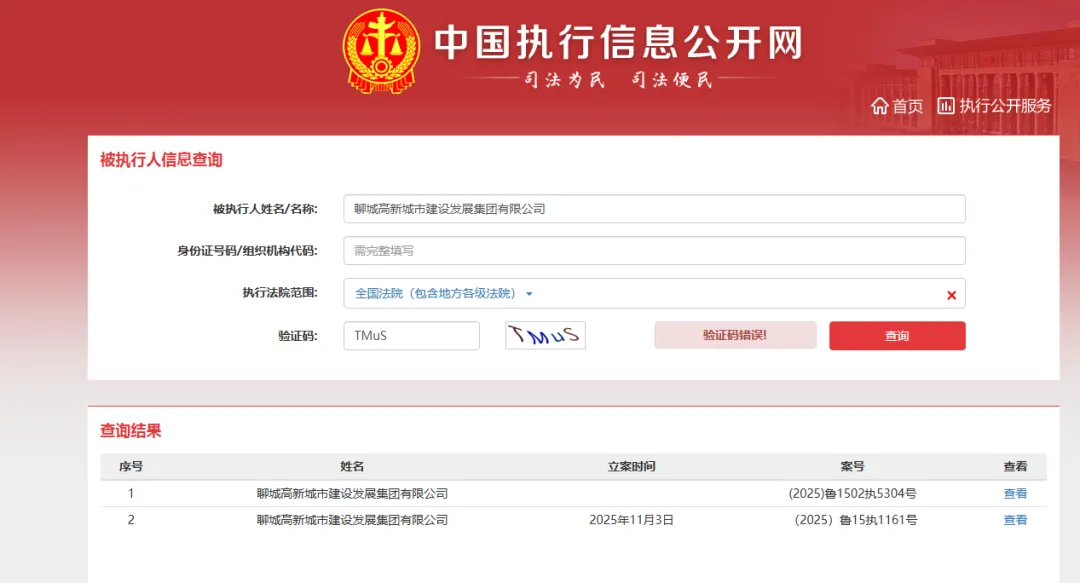Click the 验证码错误! message box
Screen dimensions: 1080x583
point(735,335)
